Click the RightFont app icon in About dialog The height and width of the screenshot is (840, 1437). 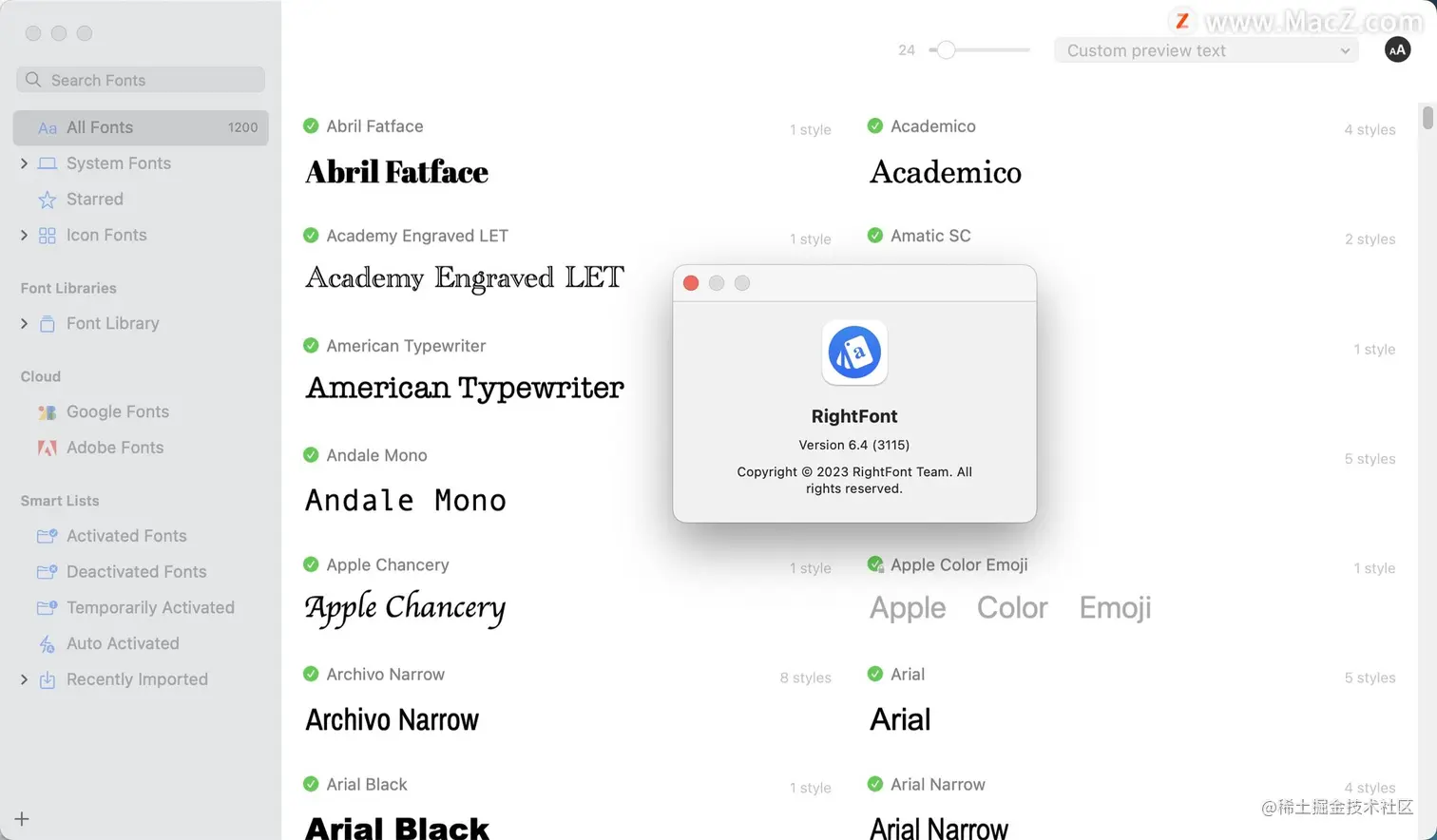(854, 353)
